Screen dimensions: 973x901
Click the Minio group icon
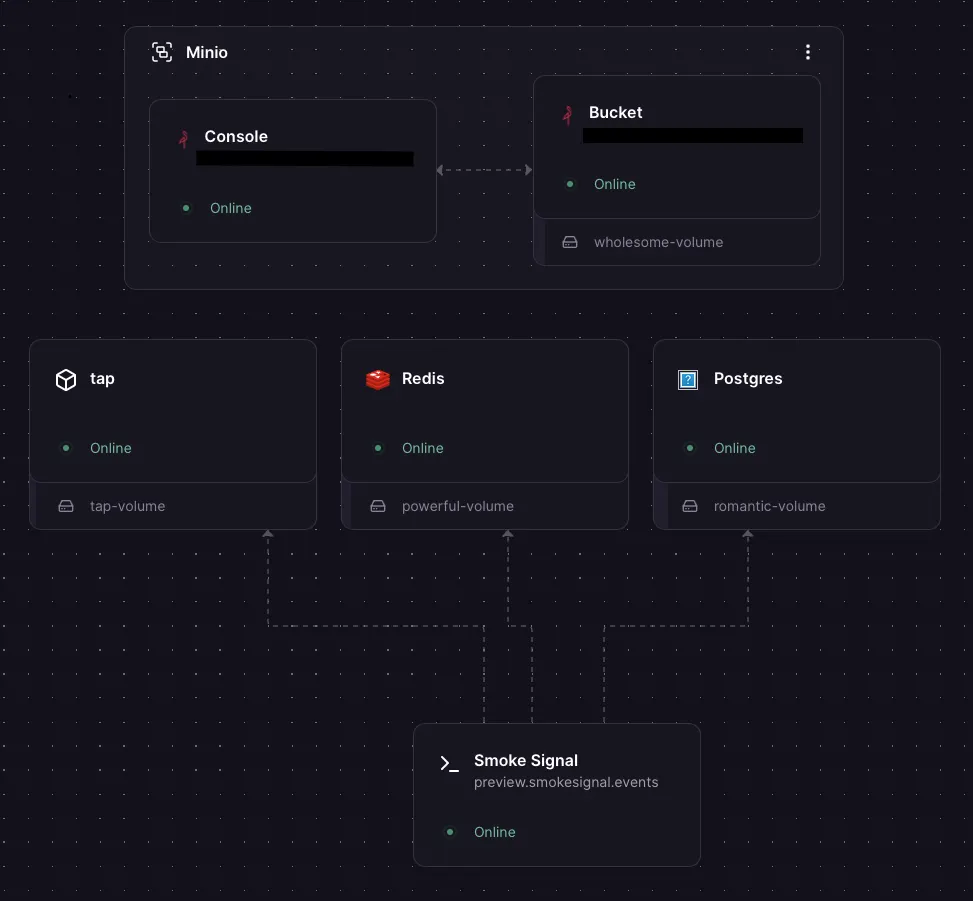pyautogui.click(x=161, y=52)
